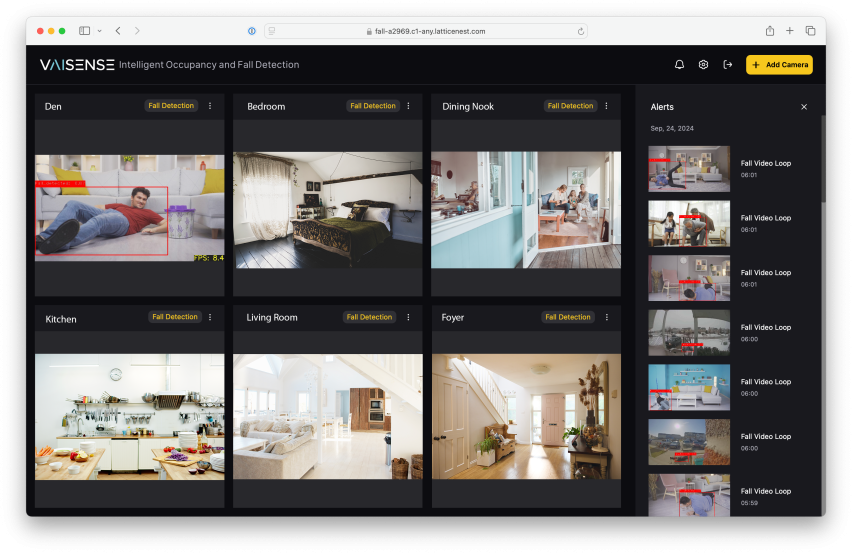Click the Add Camera button
The image size is (852, 553).
[779, 65]
